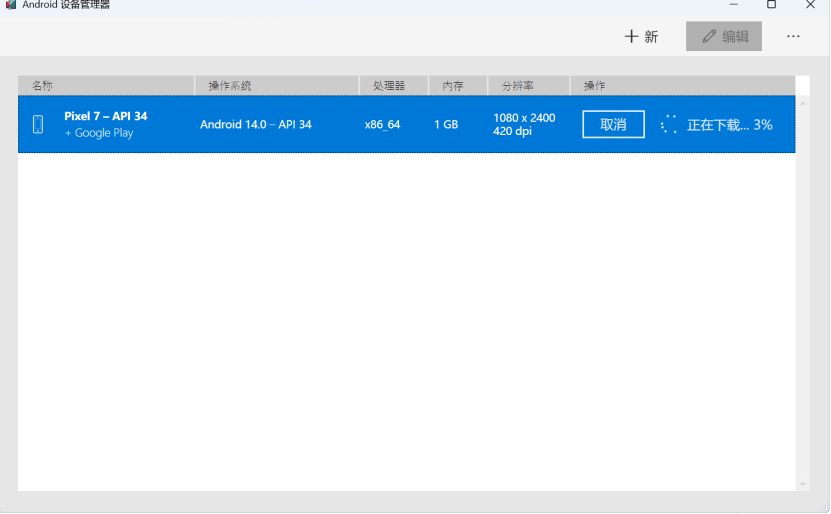The height and width of the screenshot is (514, 831).
Task: Click Android 14.0 – API 34 cell
Action: (255, 125)
